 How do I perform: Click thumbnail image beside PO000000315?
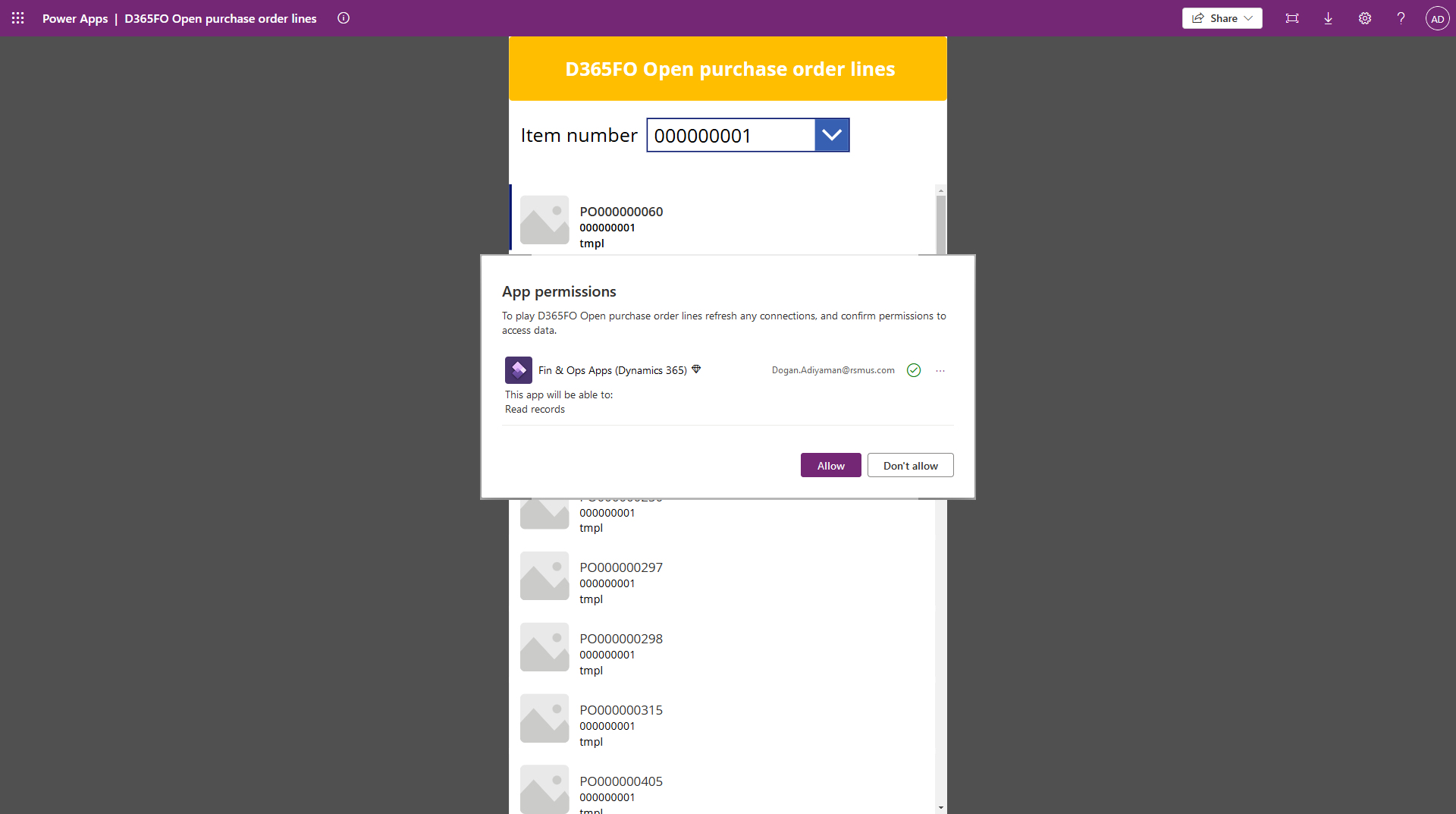click(544, 718)
